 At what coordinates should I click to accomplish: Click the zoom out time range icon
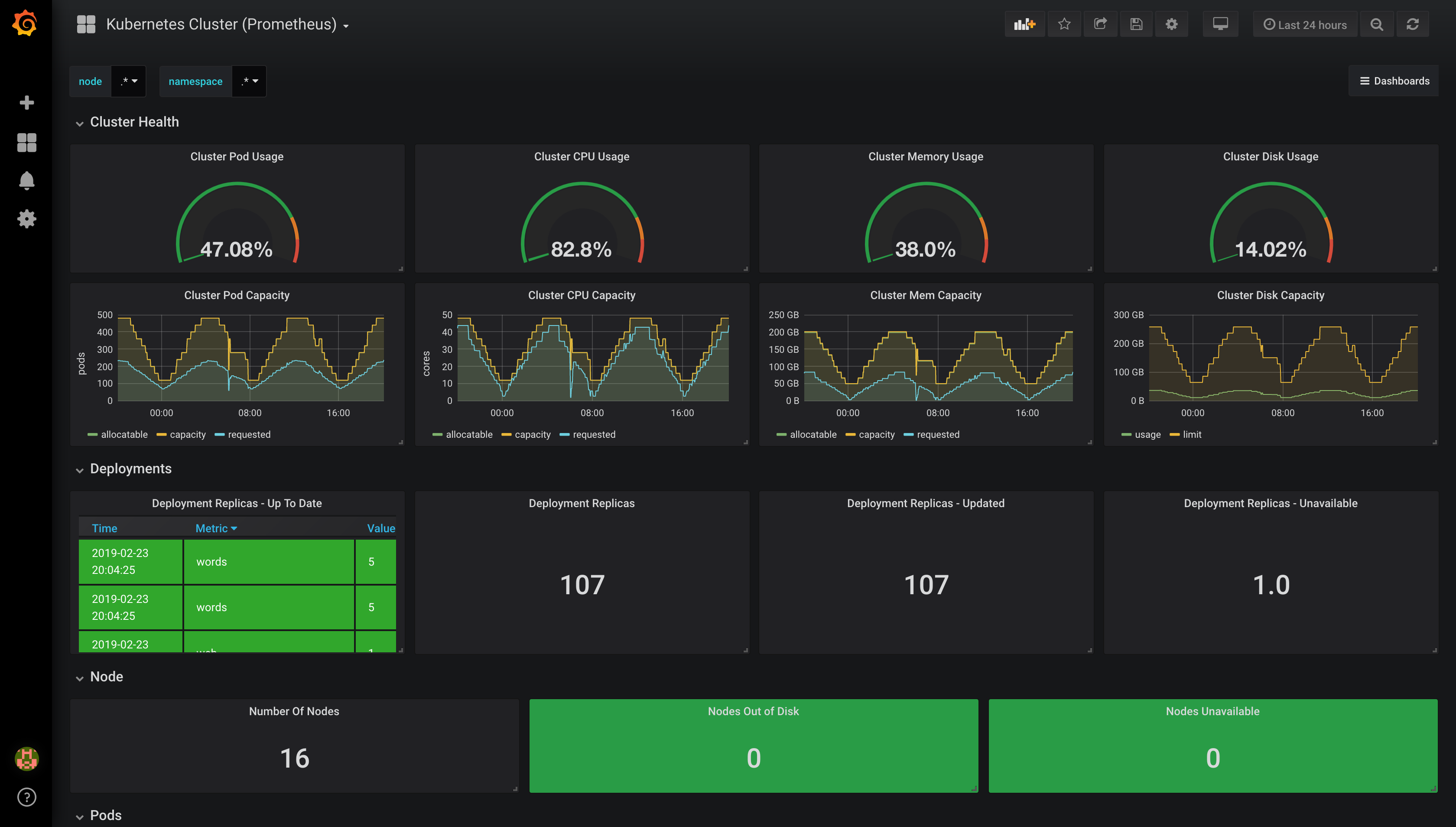(x=1377, y=24)
